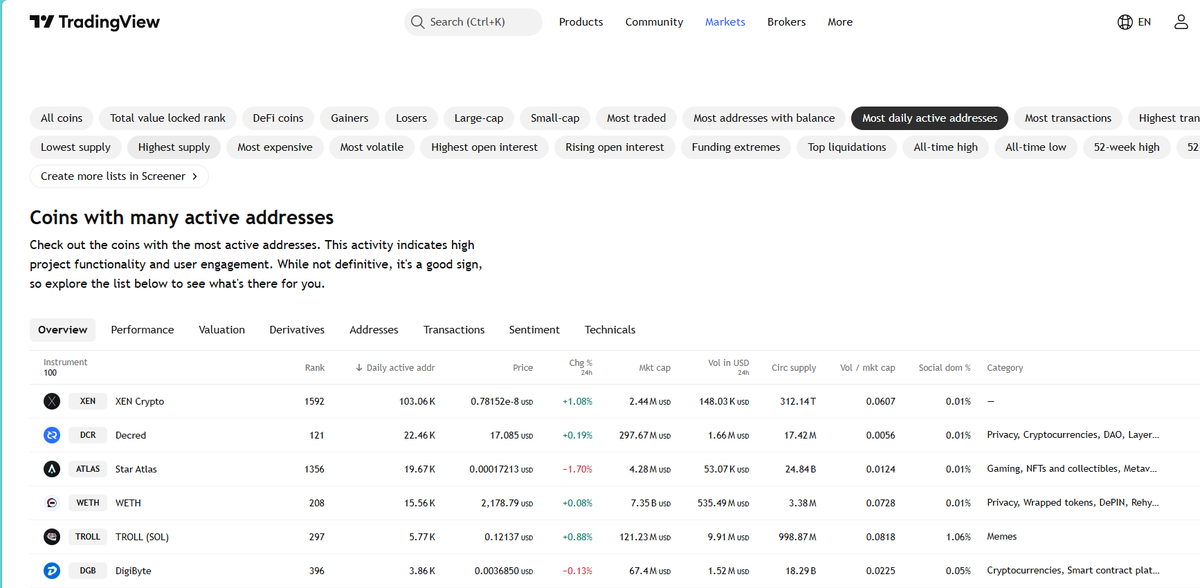Image resolution: width=1200 pixels, height=588 pixels.
Task: Select the All coins filter chip
Action: click(x=62, y=118)
